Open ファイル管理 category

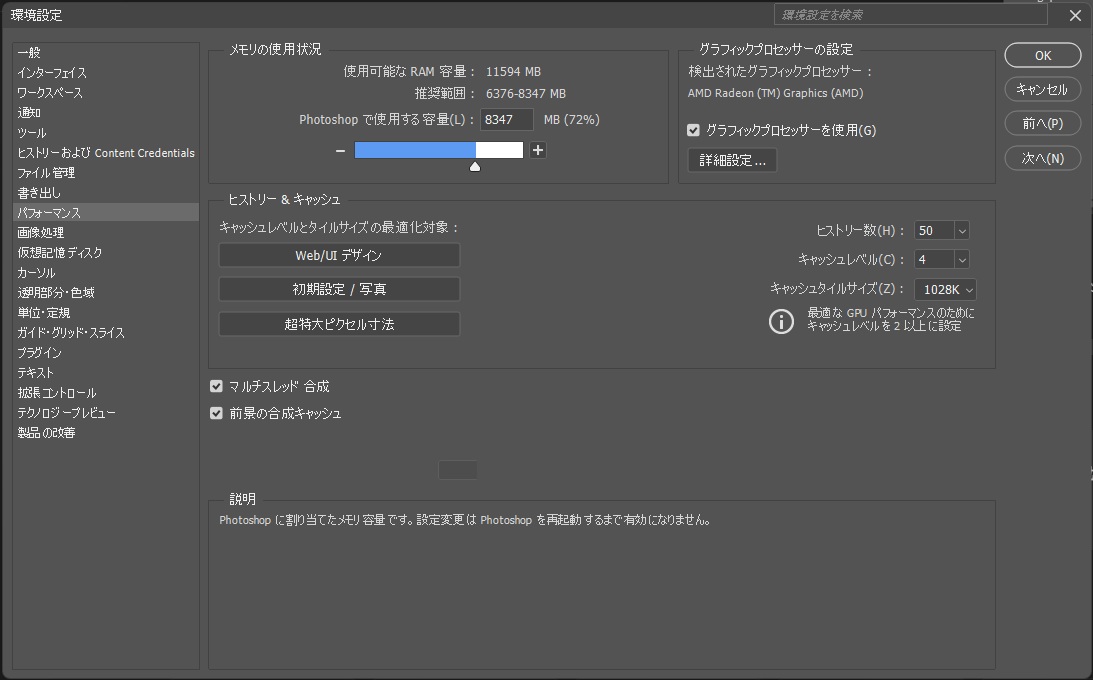coord(106,173)
